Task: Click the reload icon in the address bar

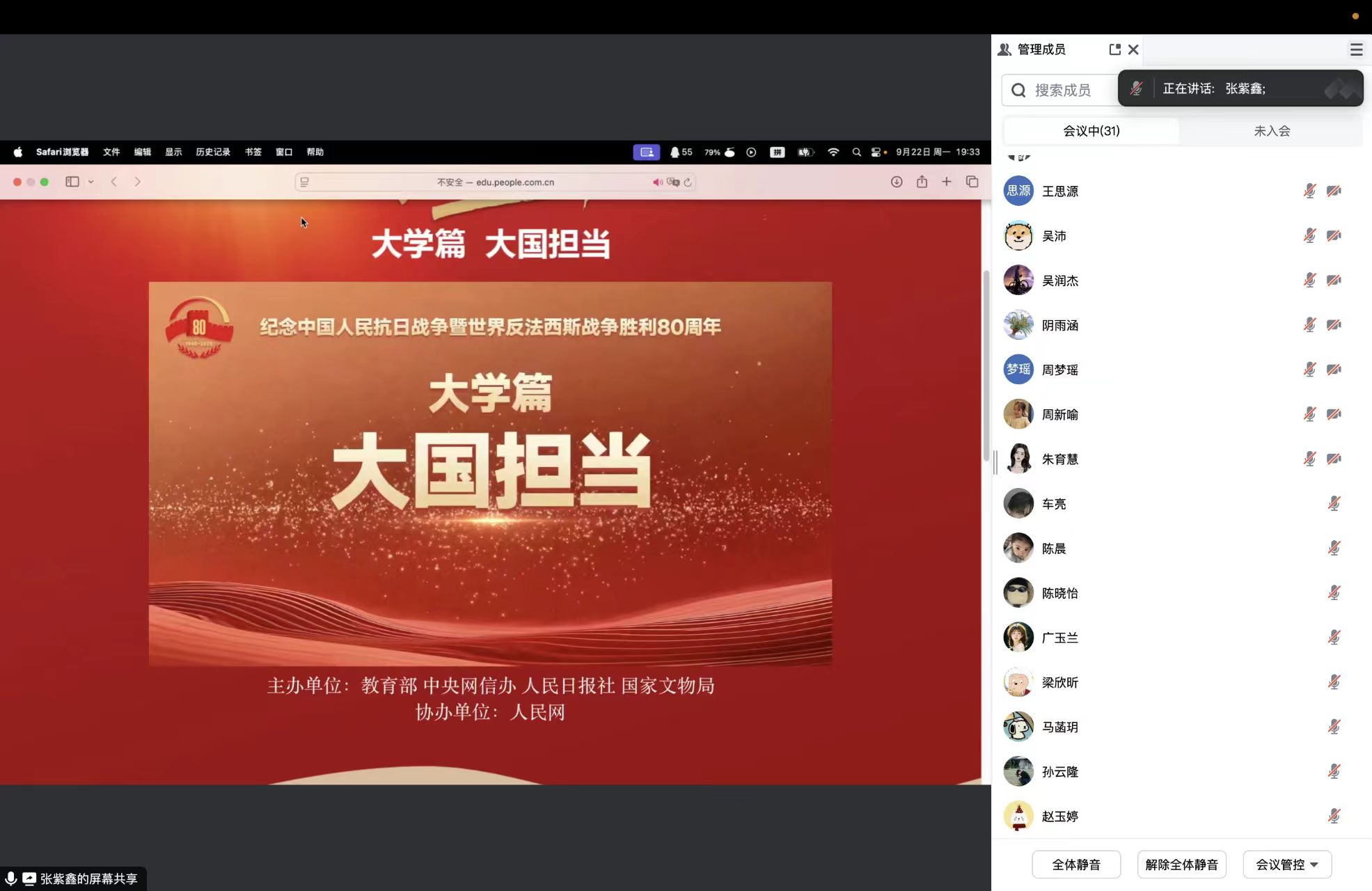Action: click(x=688, y=182)
